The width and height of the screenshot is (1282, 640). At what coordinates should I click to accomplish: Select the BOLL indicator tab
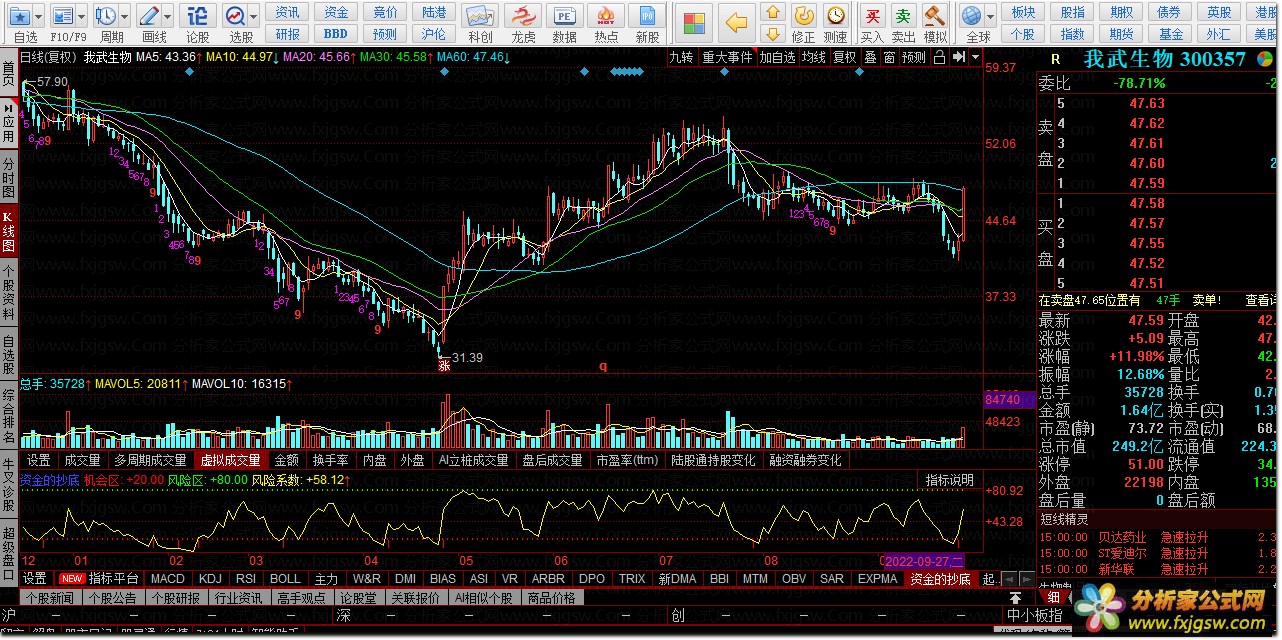[286, 579]
